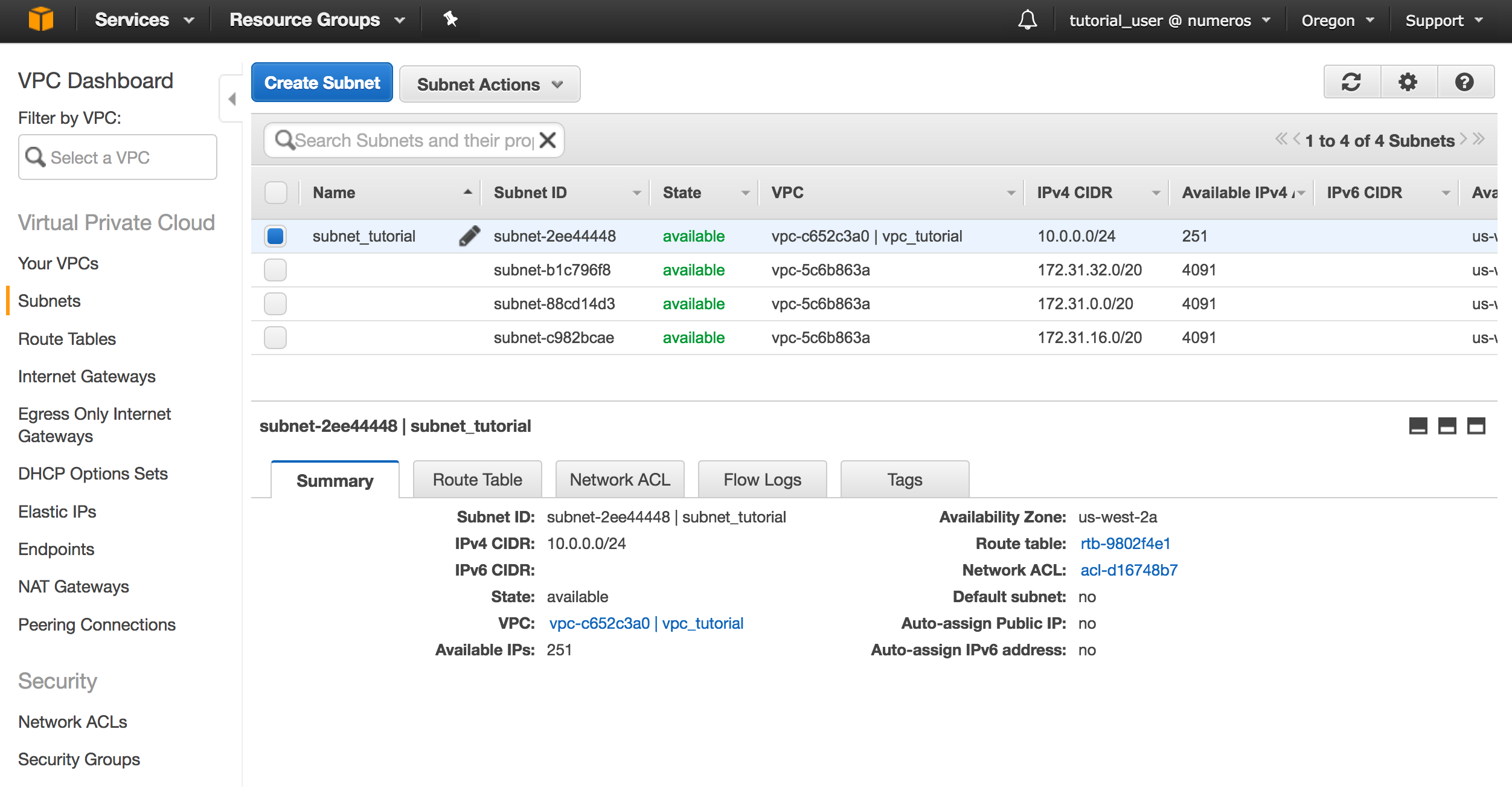Maximize the details pane icon

1476,426
